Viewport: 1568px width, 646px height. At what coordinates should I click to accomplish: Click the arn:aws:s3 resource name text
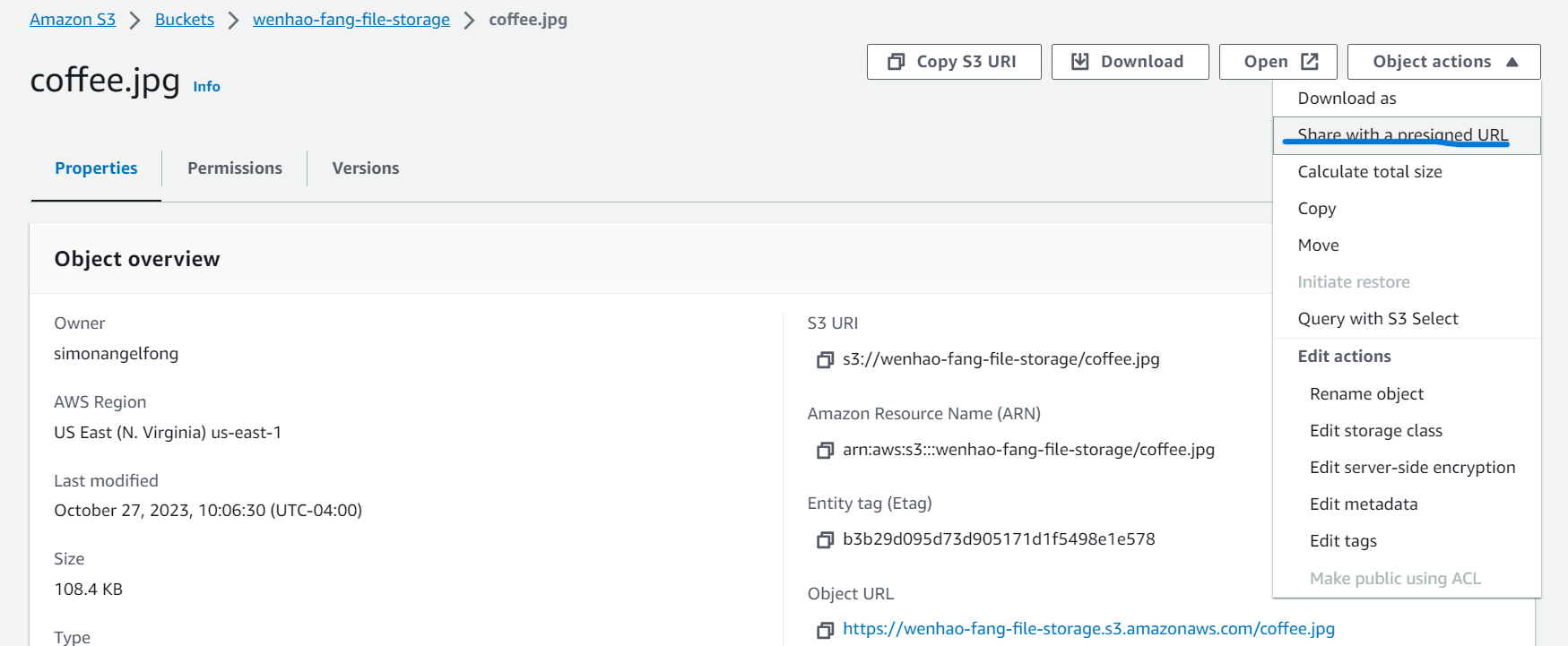1029,450
